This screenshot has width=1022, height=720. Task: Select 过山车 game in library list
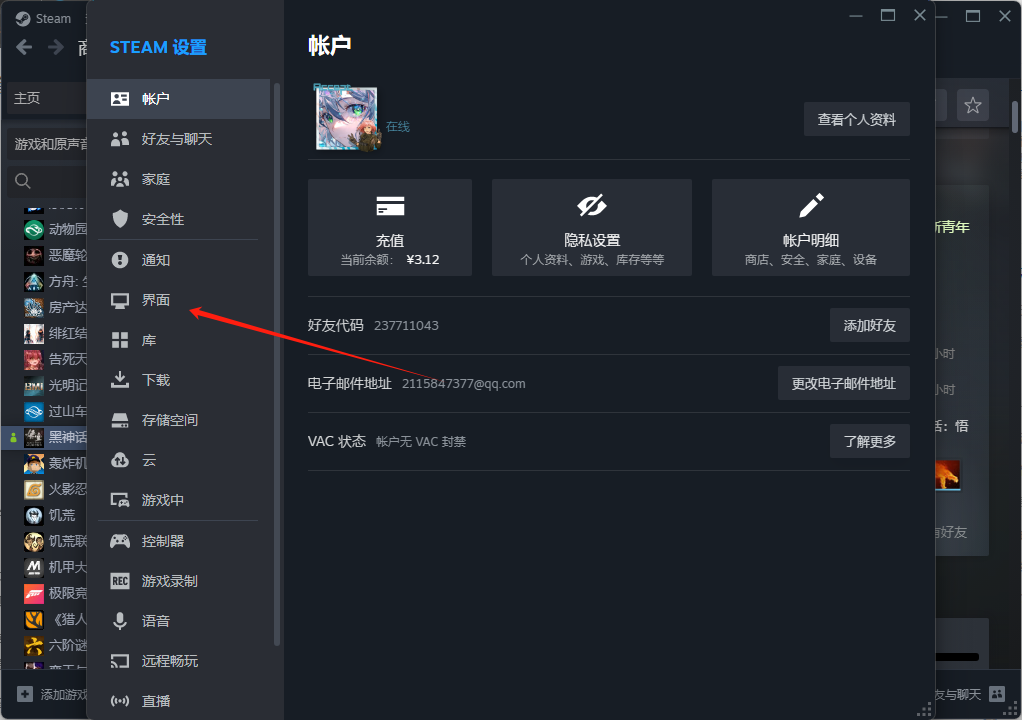55,411
